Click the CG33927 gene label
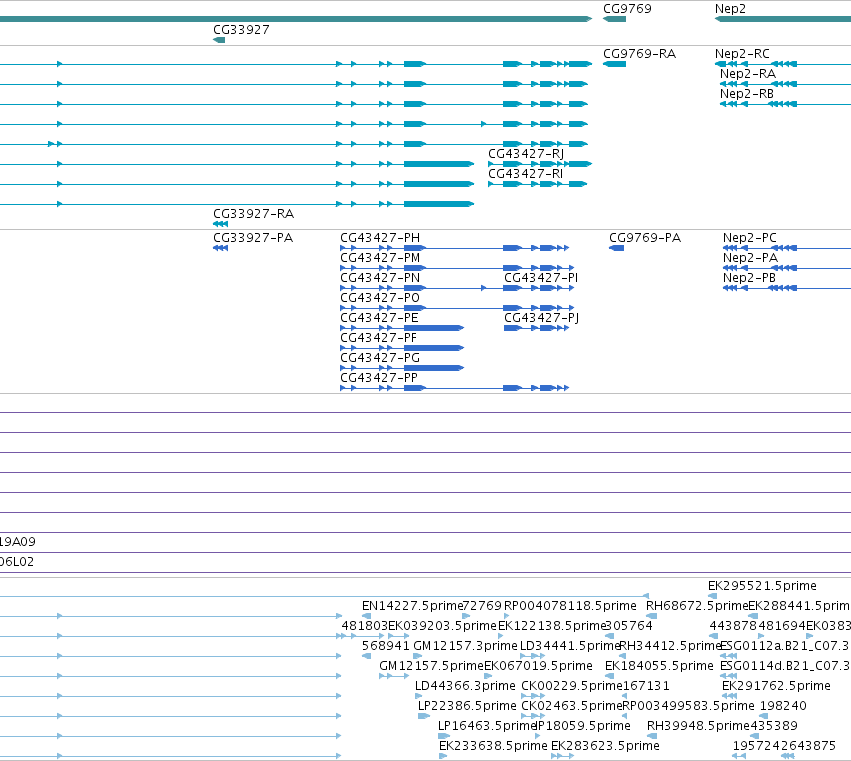This screenshot has height=761, width=851. pos(241,30)
